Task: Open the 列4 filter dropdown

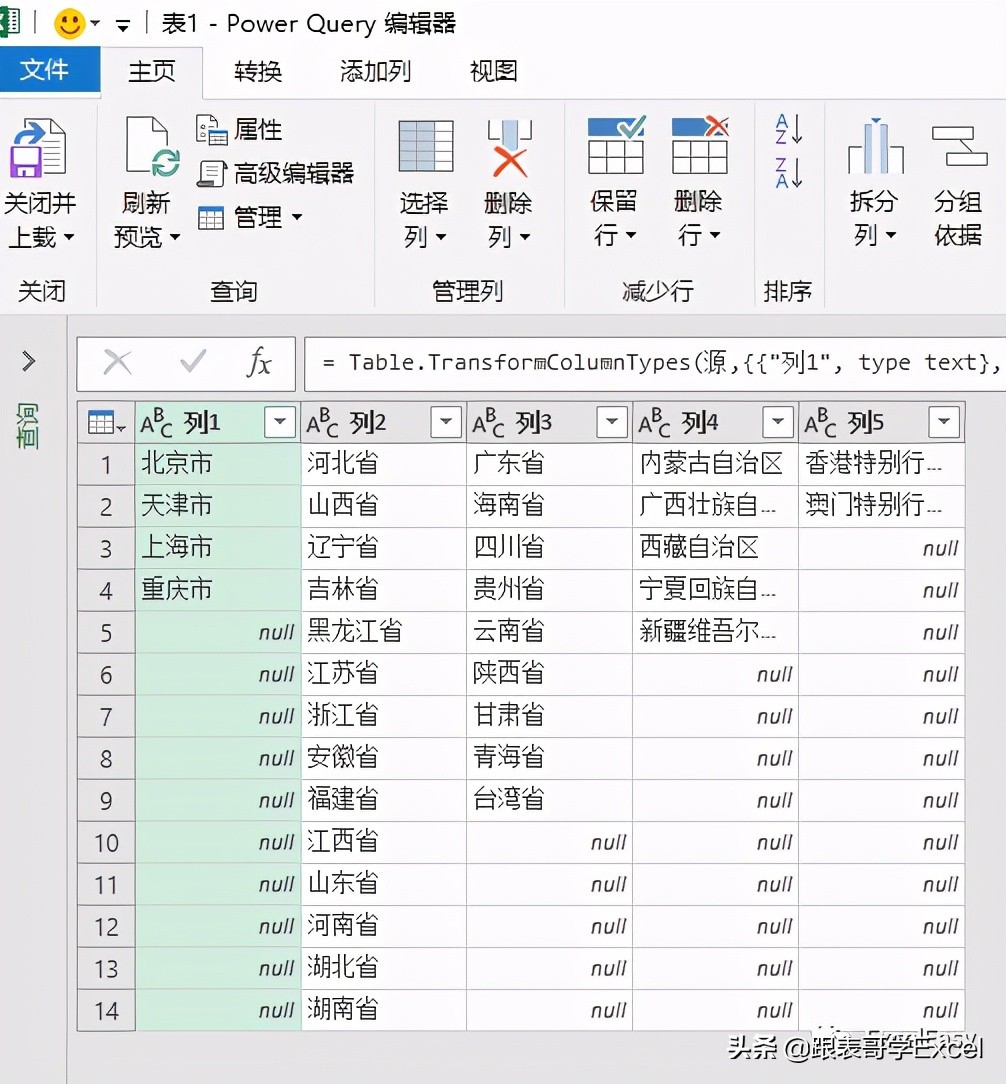Action: coord(778,422)
